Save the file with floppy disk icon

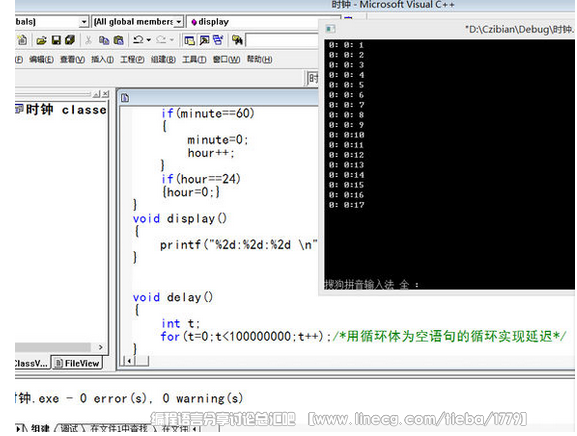click(56, 40)
